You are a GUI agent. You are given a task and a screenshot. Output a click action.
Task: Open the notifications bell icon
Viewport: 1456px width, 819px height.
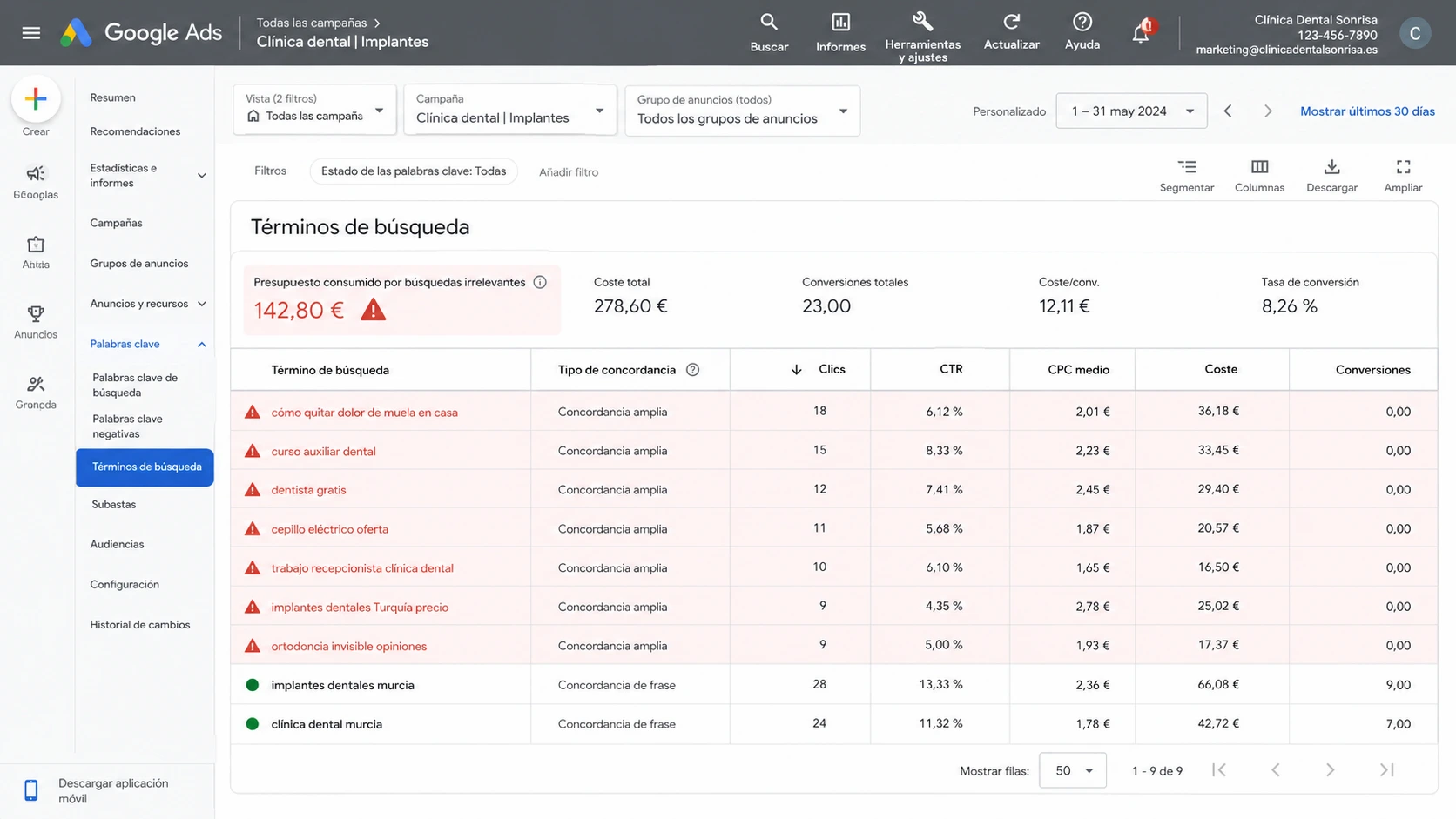[1141, 32]
